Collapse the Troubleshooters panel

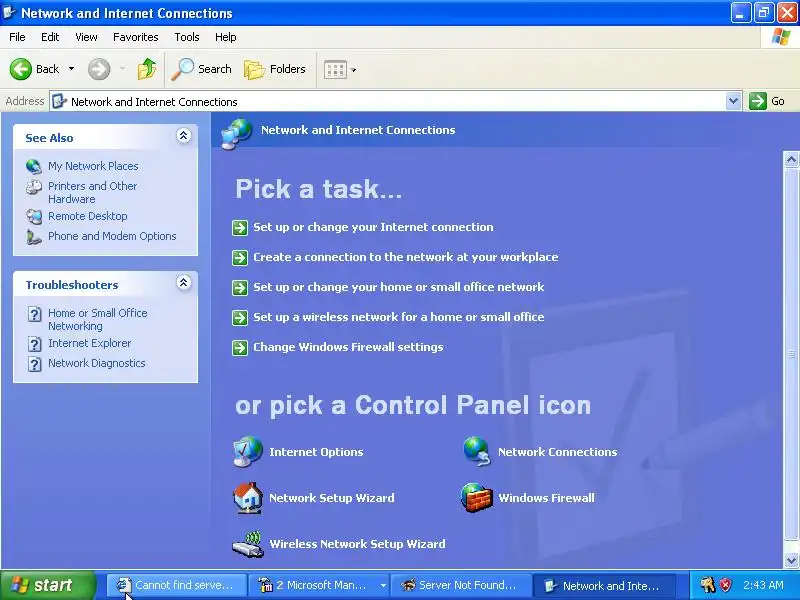(184, 283)
